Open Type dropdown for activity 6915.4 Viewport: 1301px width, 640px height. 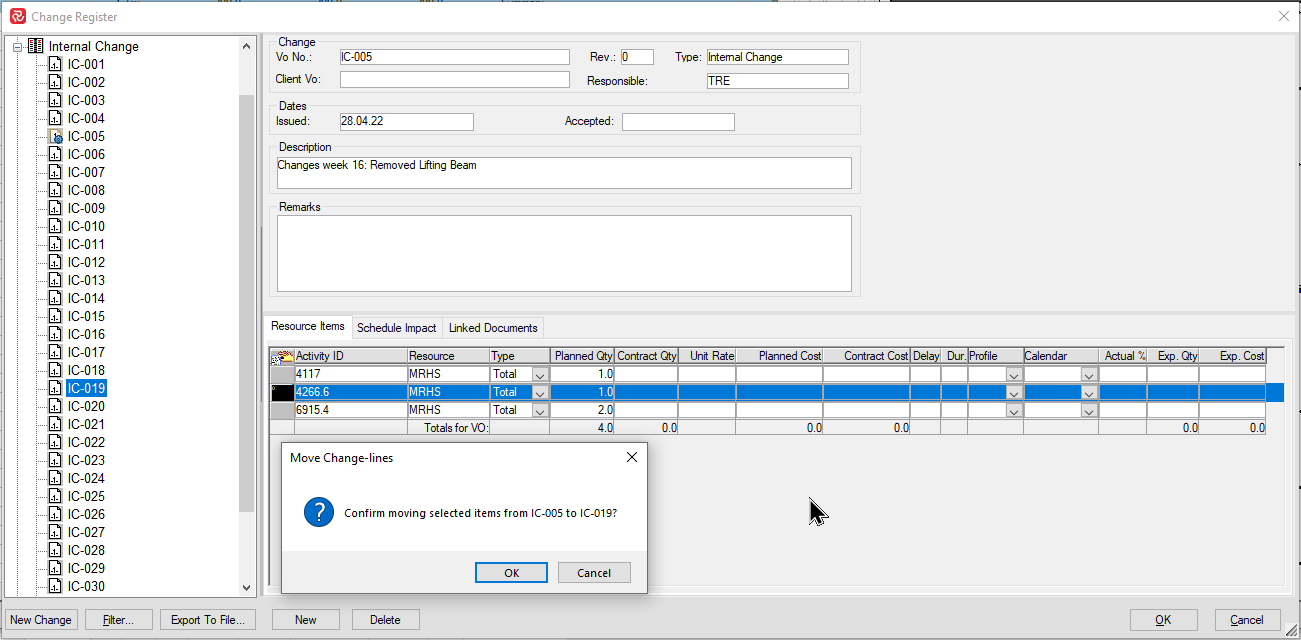pos(541,410)
